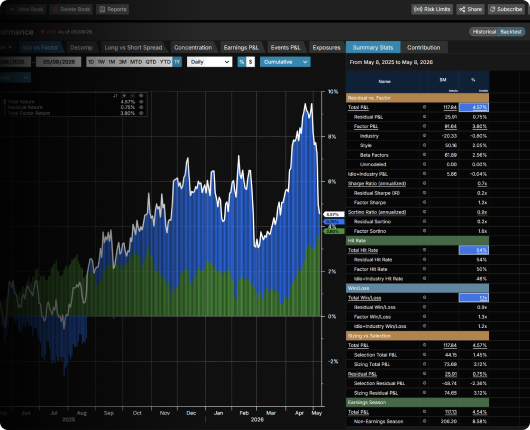
Task: Click the Reports document icon
Action: pyautogui.click(x=102, y=9)
